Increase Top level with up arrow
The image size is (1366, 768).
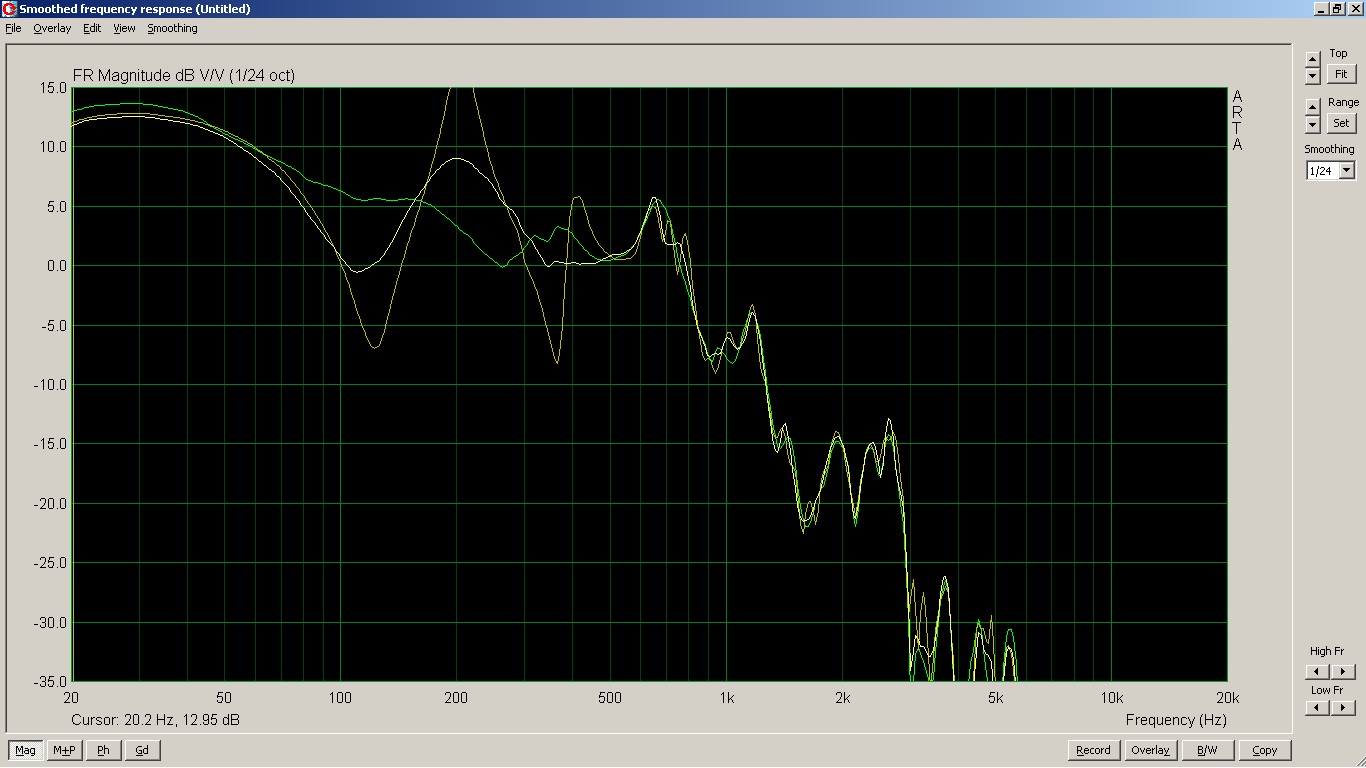pos(1313,60)
